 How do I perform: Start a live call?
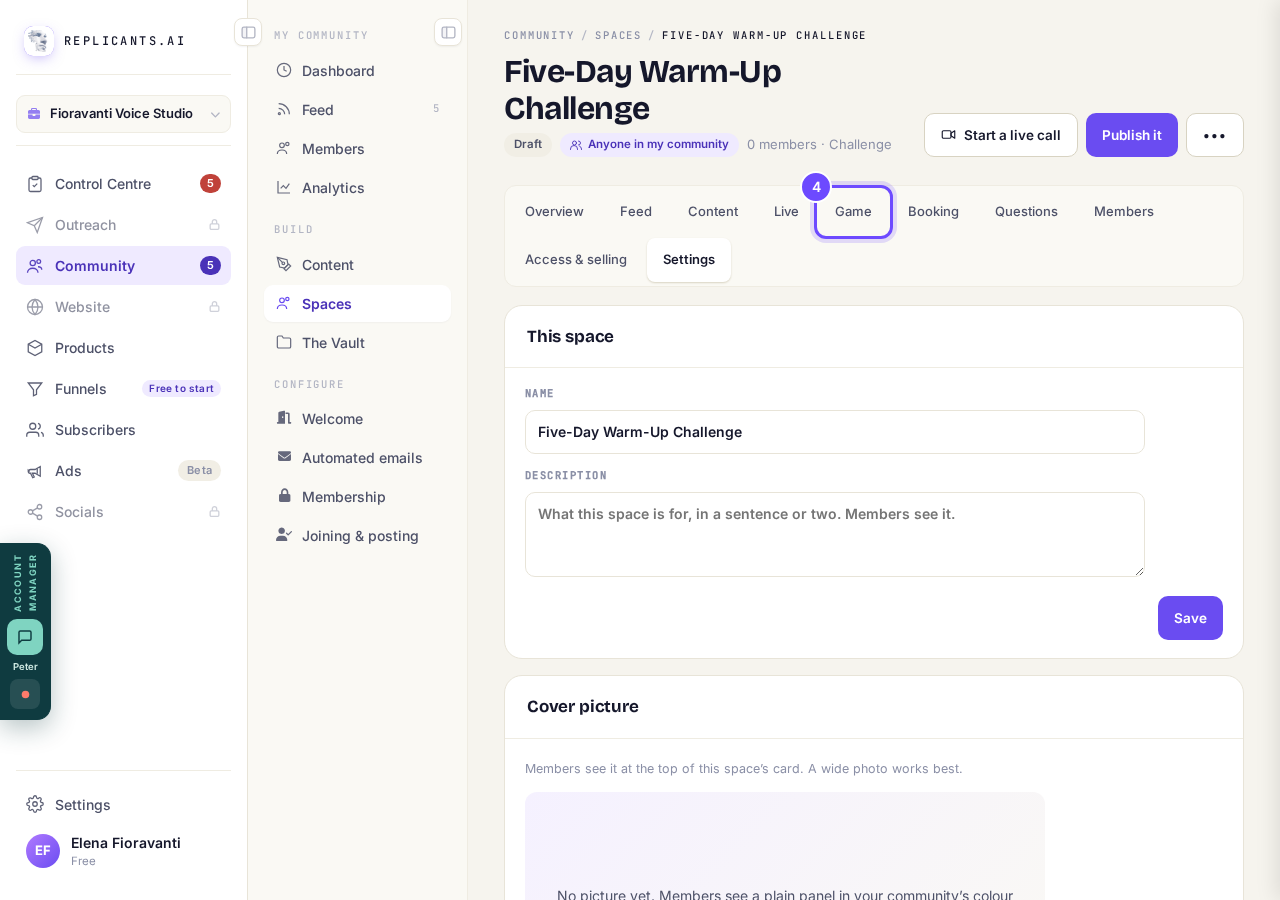coord(1001,135)
